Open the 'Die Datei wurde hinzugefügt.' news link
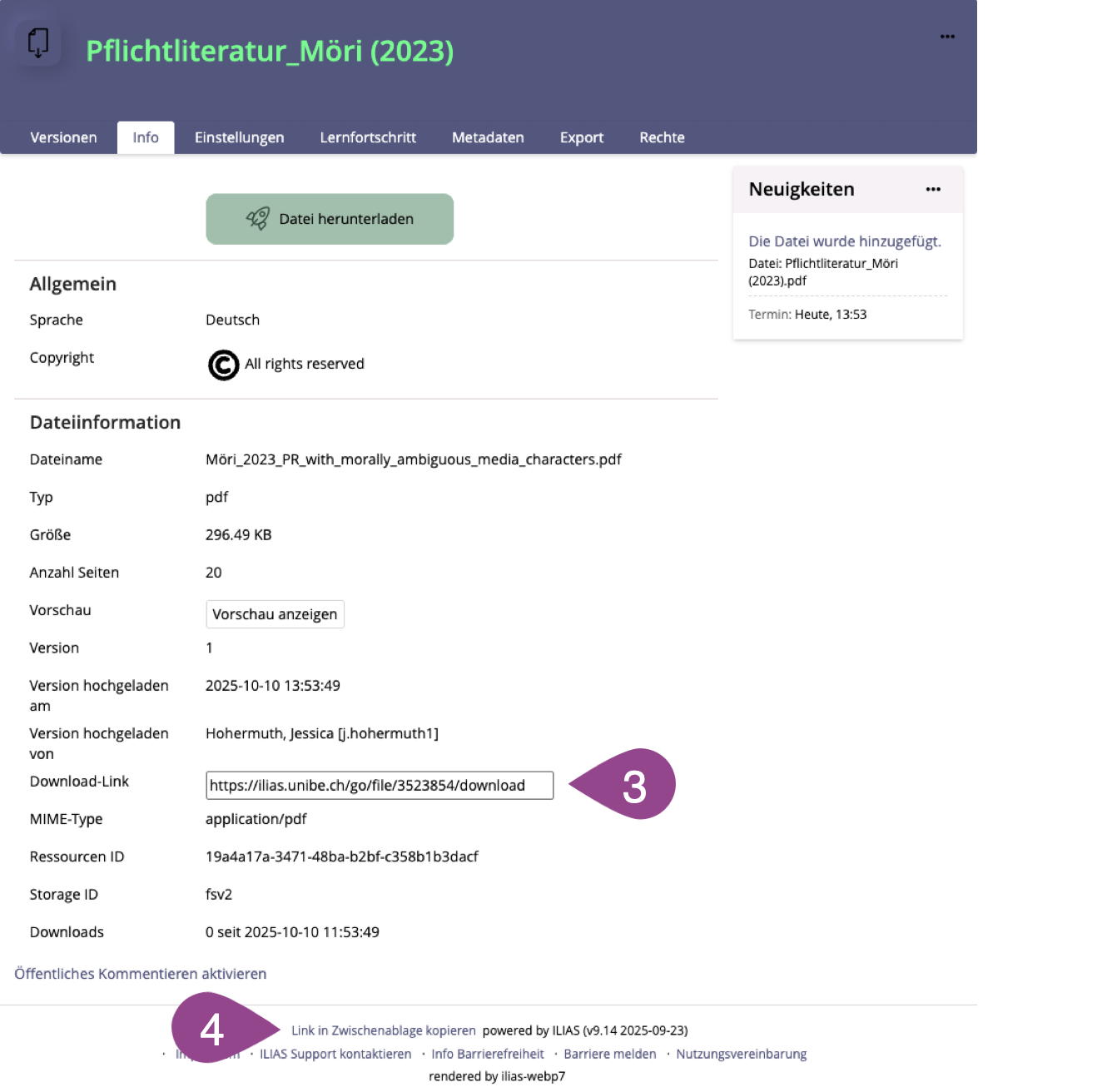The image size is (1107, 1092). (845, 241)
